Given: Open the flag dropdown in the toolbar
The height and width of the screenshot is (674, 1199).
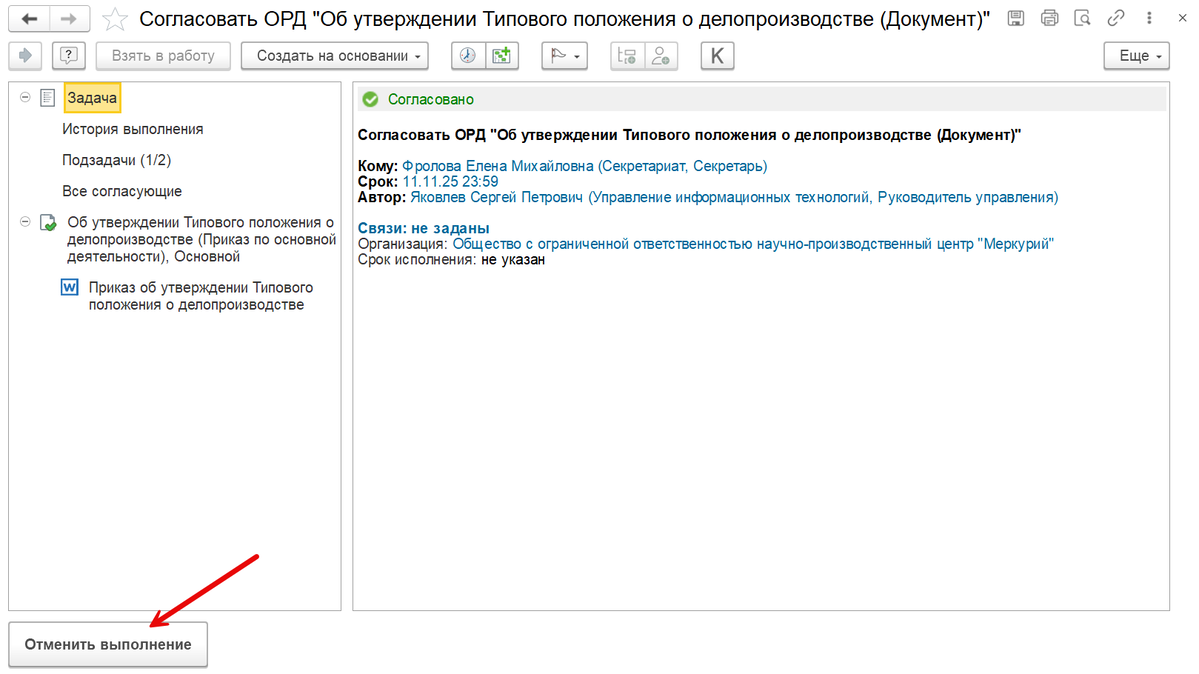Looking at the screenshot, I should coord(564,56).
